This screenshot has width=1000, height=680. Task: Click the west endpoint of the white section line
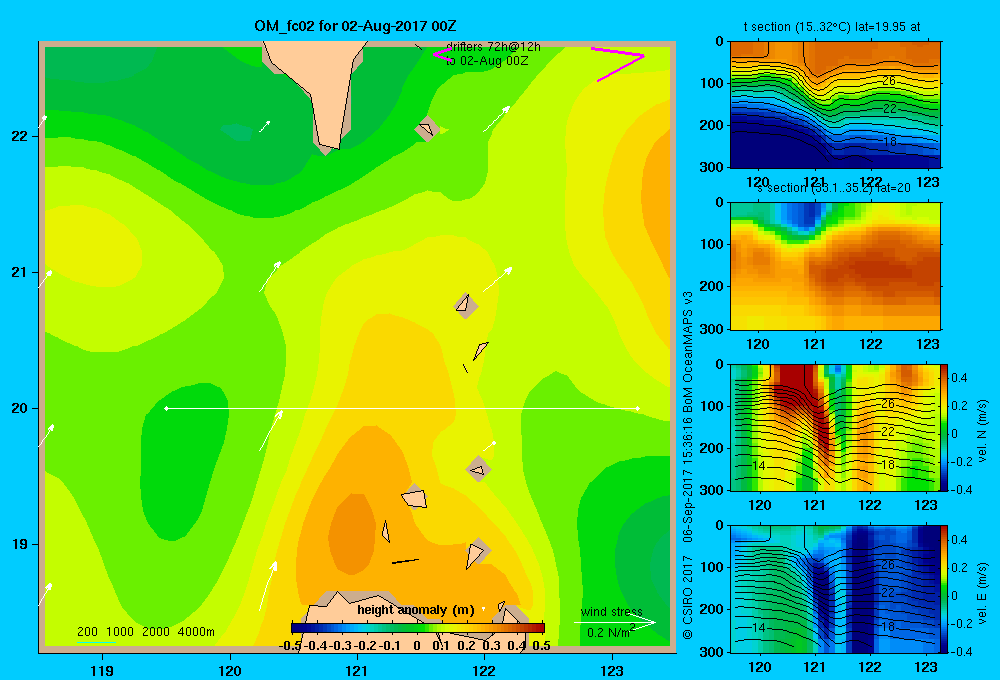166,408
